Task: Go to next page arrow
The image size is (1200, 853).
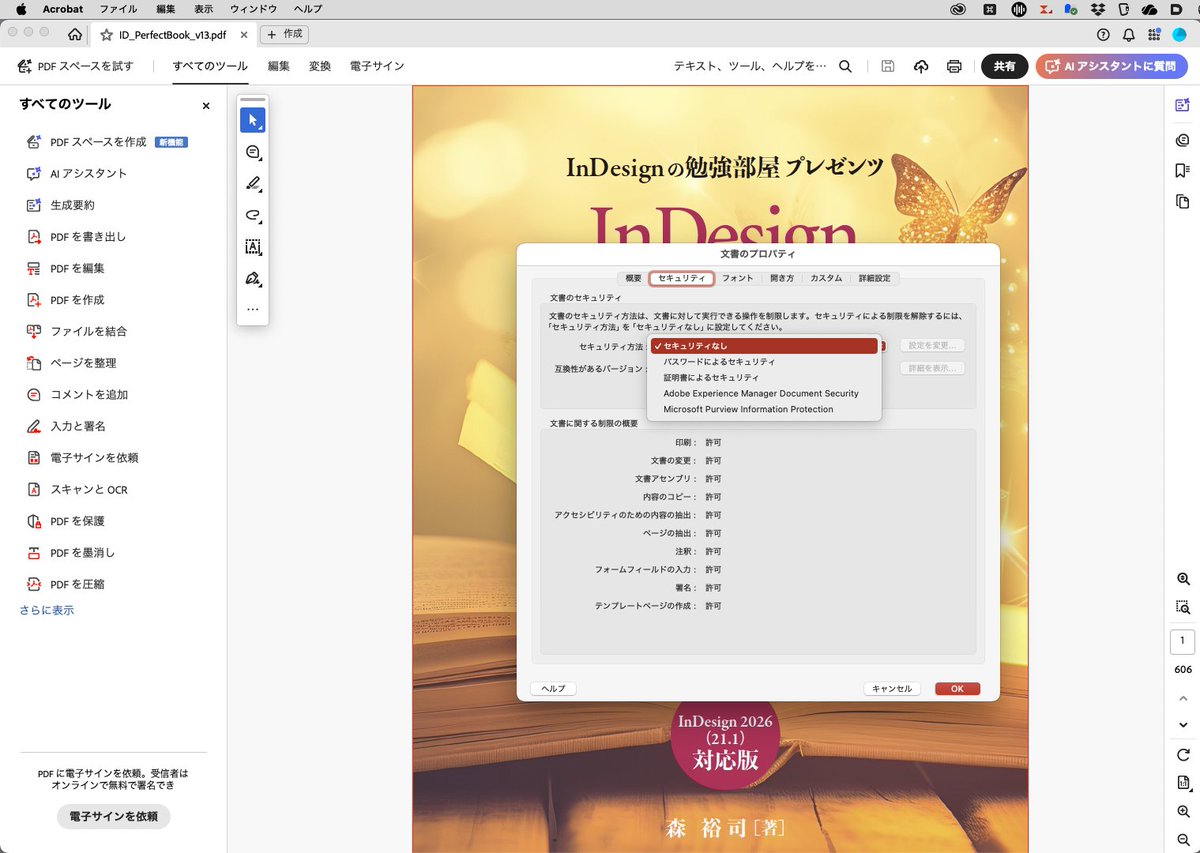Action: pos(1183,725)
